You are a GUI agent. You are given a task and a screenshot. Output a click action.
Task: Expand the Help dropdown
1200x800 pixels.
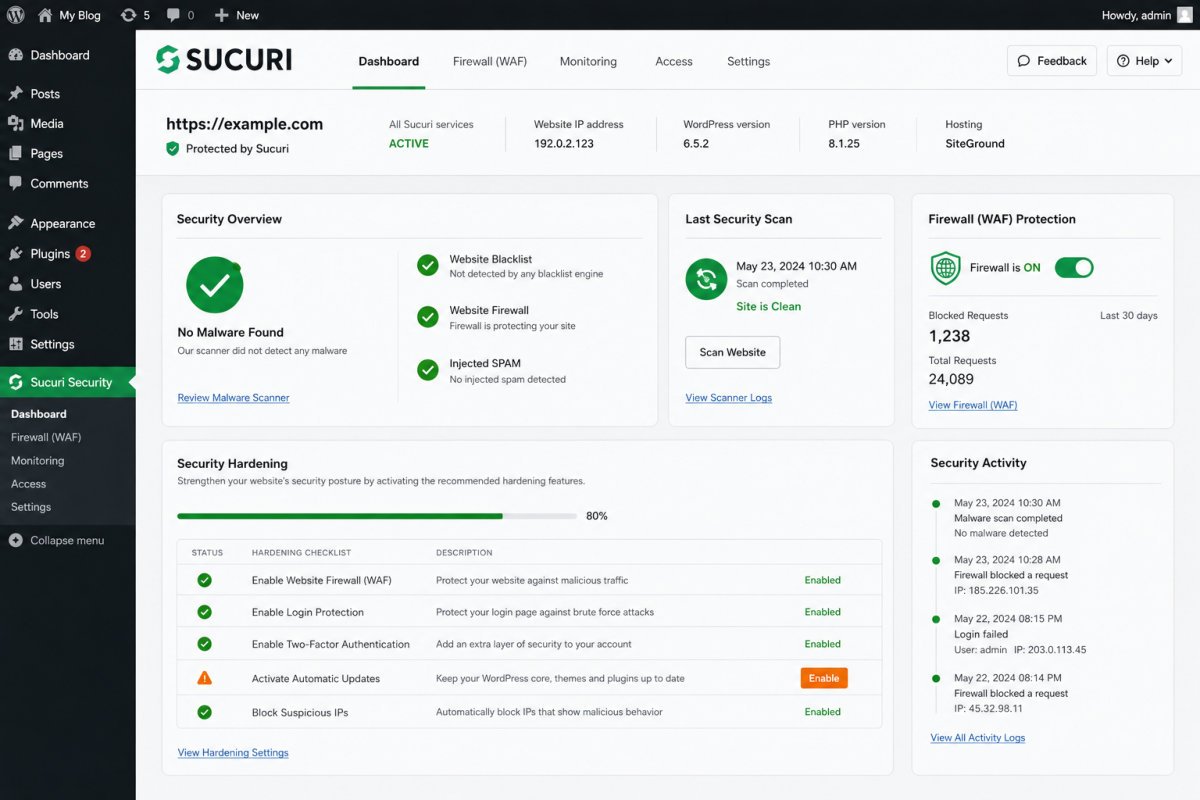coord(1144,61)
